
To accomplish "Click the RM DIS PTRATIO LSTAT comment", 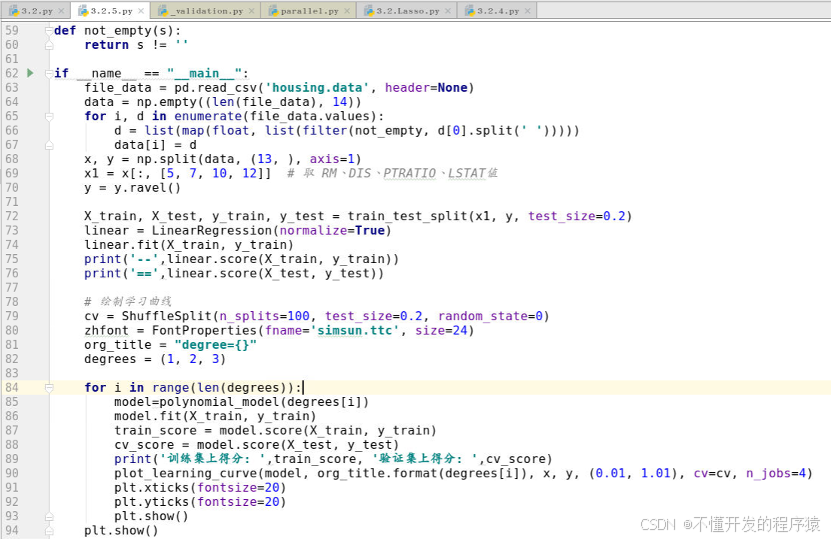I will (x=393, y=173).
